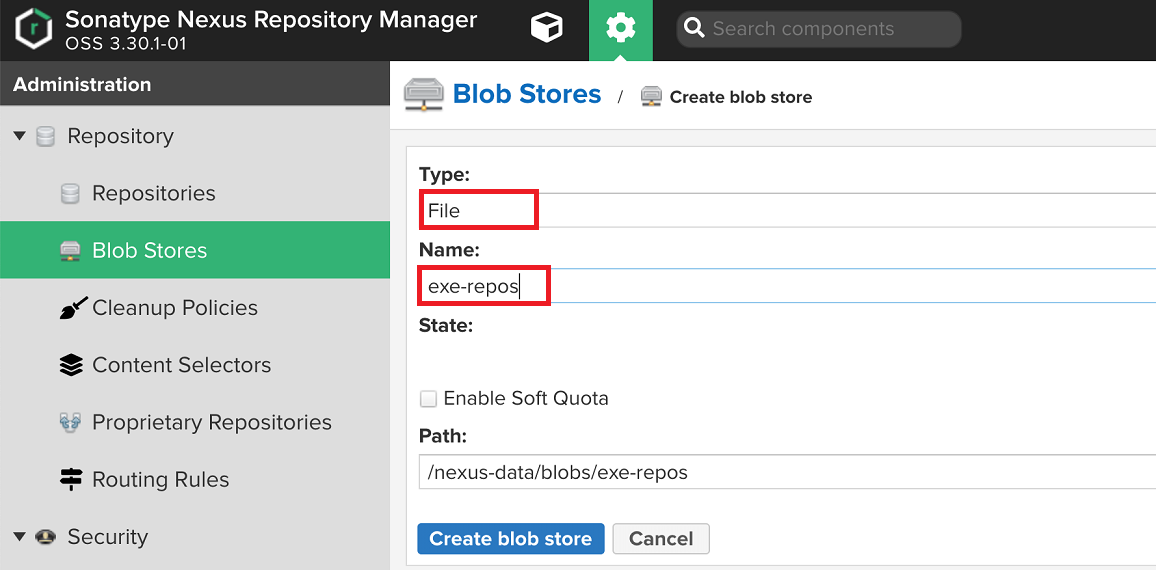Click the Name field containing exe-repos
Screen dimensions: 1156x570
(787, 286)
